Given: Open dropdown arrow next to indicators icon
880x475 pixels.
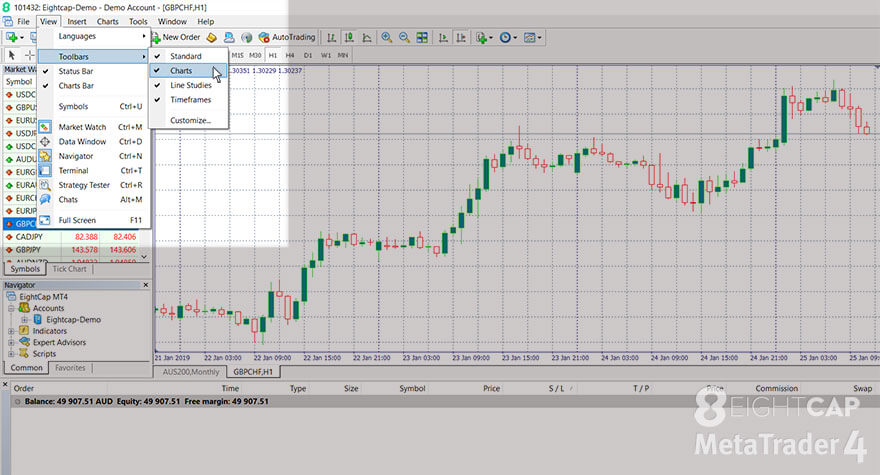Looking at the screenshot, I should (491, 38).
